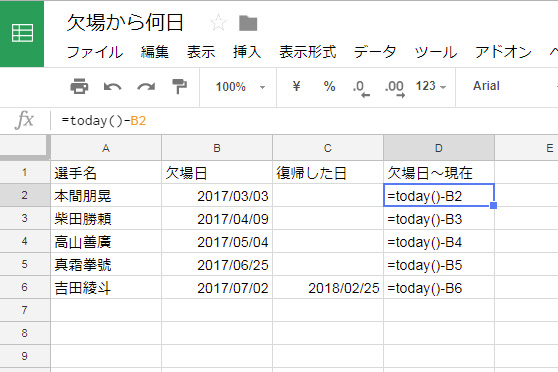The height and width of the screenshot is (372, 558).
Task: Redo the last action
Action: pyautogui.click(x=146, y=87)
